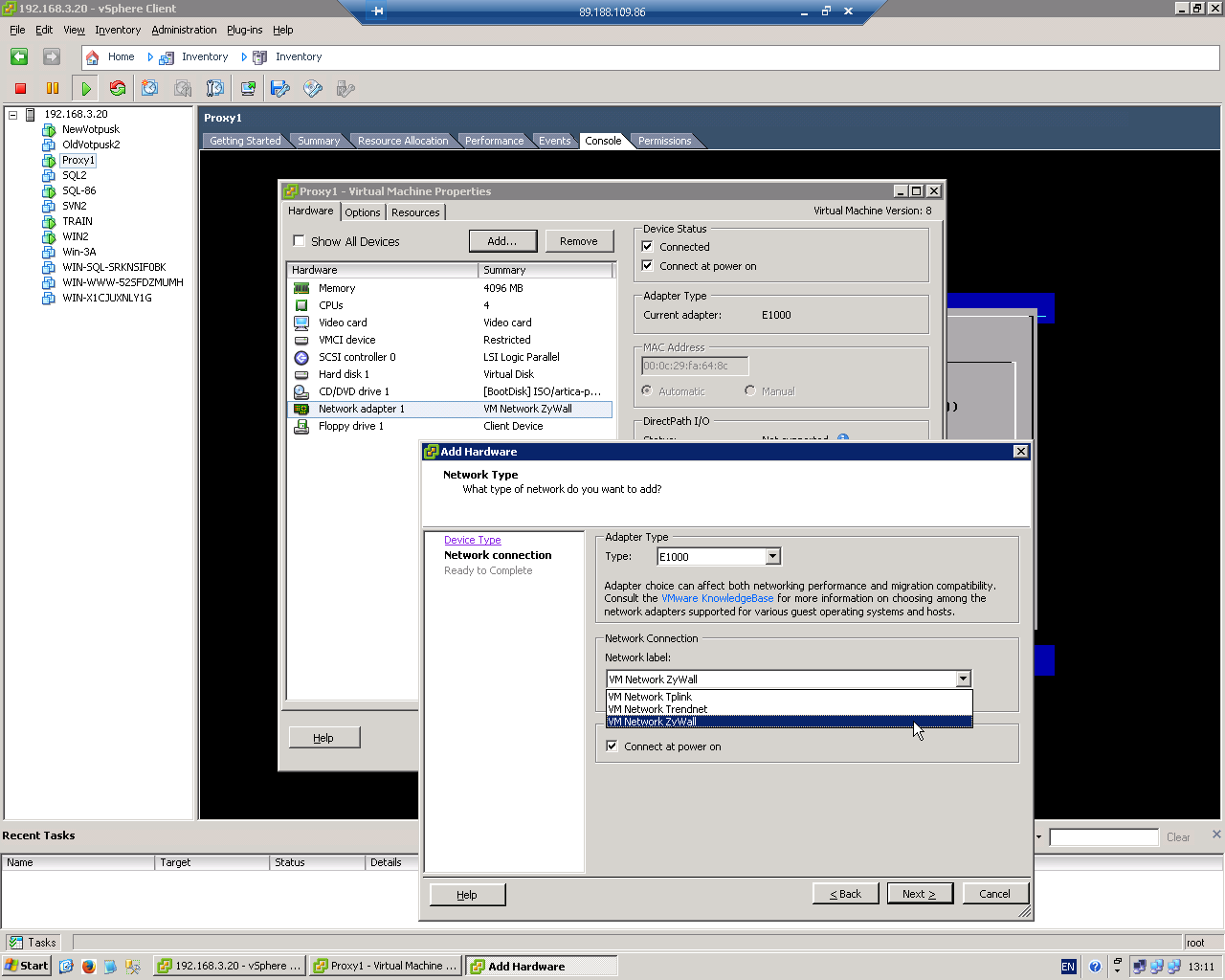Open the File menu
This screenshot has height=980, width=1225.
pos(17,30)
